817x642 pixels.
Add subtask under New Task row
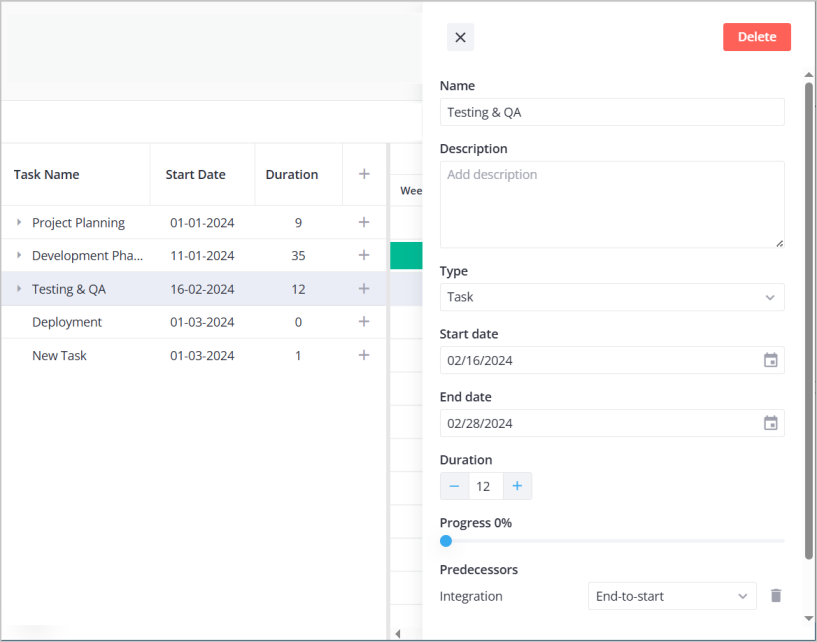364,355
